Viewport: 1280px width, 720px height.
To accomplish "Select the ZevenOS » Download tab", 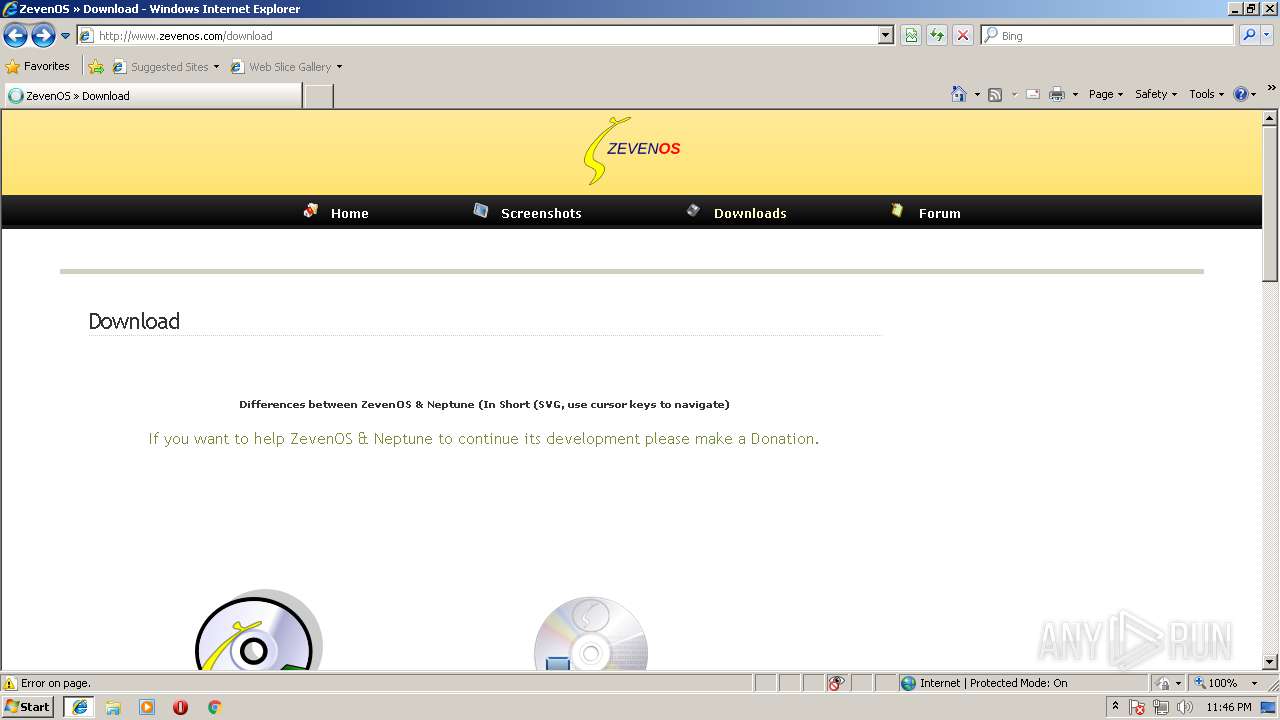I will (x=152, y=96).
